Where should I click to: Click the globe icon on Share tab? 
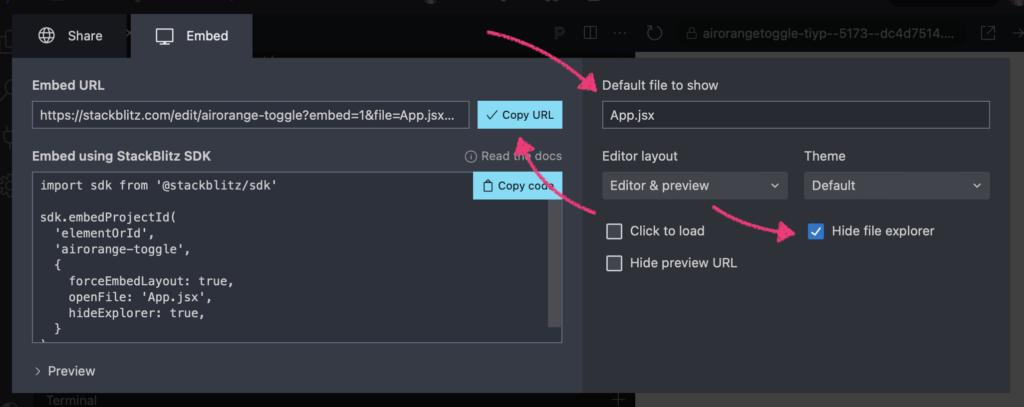coord(46,36)
